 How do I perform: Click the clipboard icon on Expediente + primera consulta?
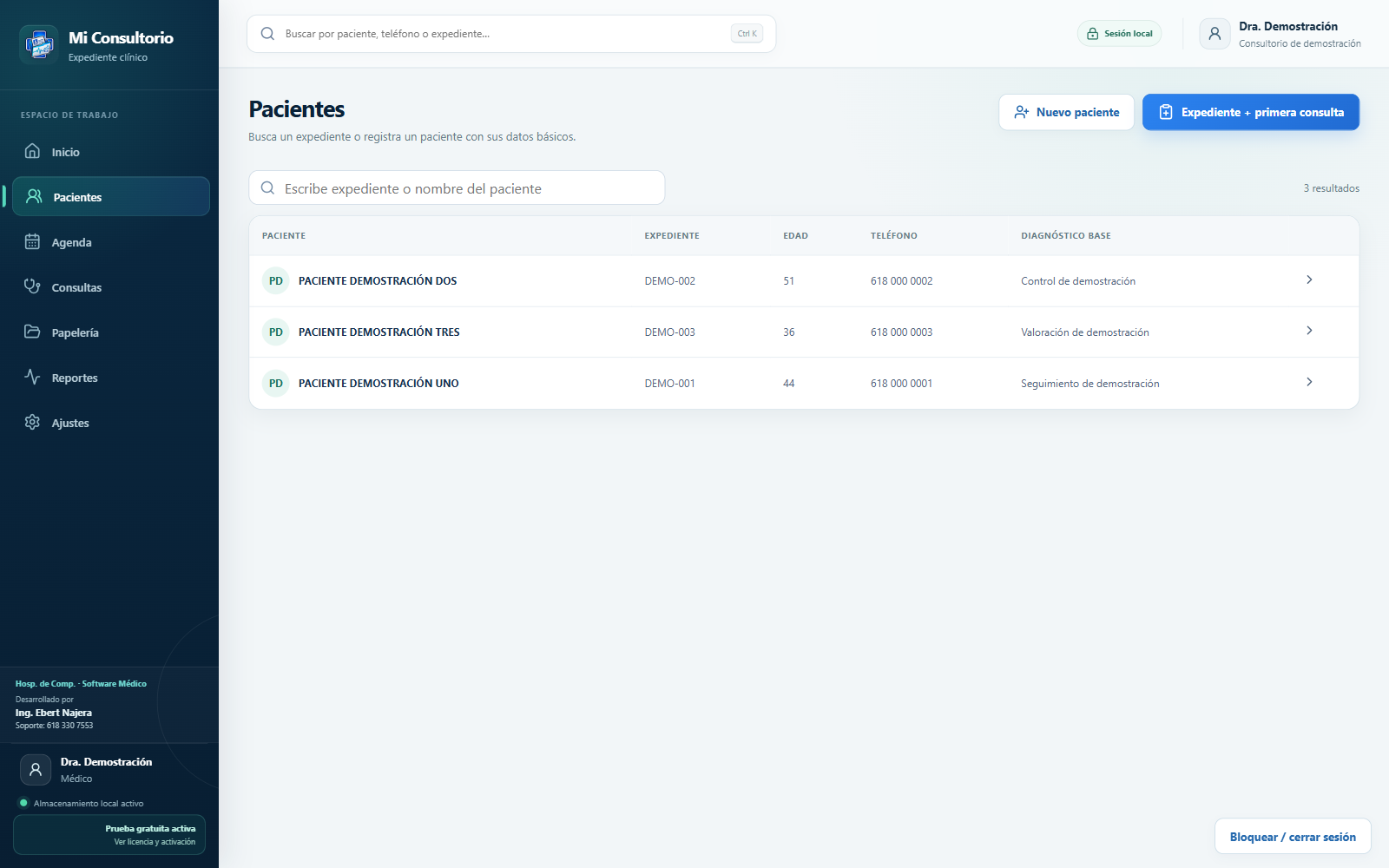(1166, 112)
